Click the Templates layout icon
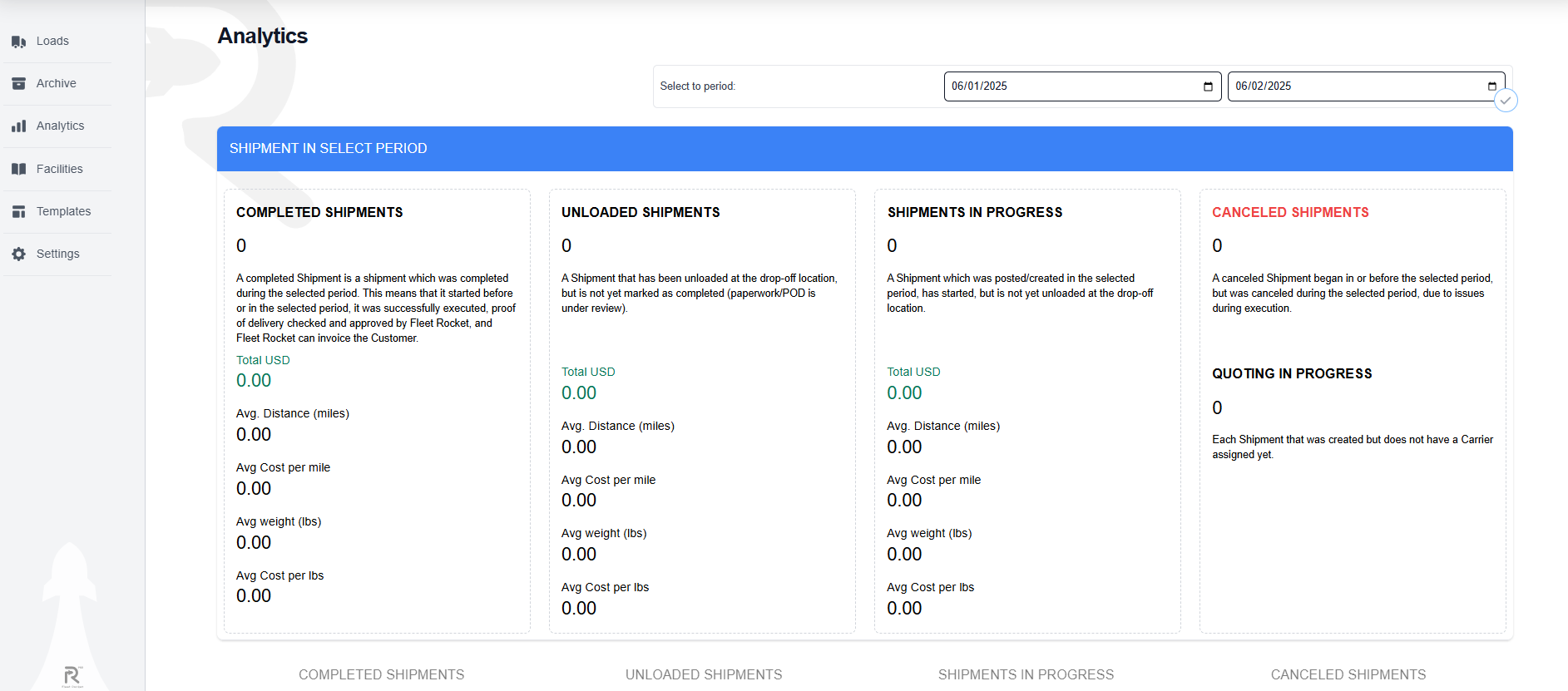The image size is (1568, 691). click(x=18, y=212)
